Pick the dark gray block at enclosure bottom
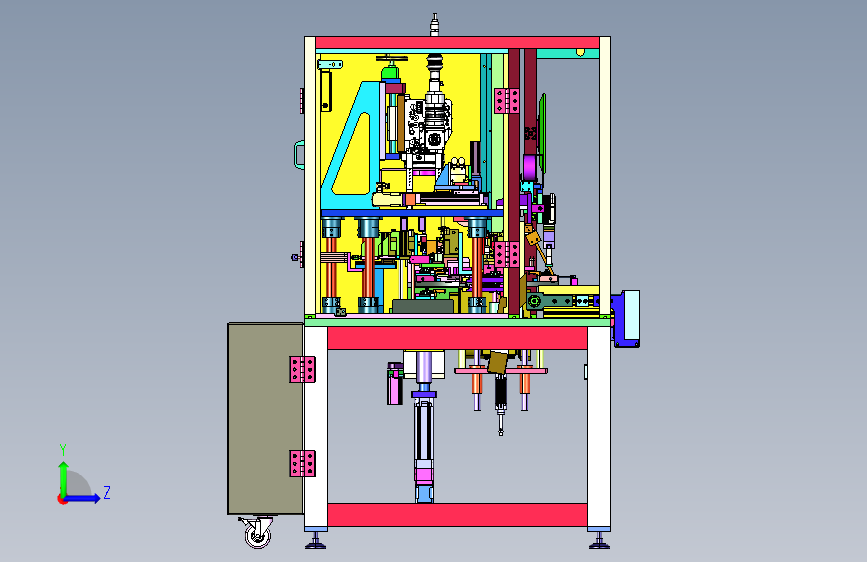The height and width of the screenshot is (562, 867). 423,306
